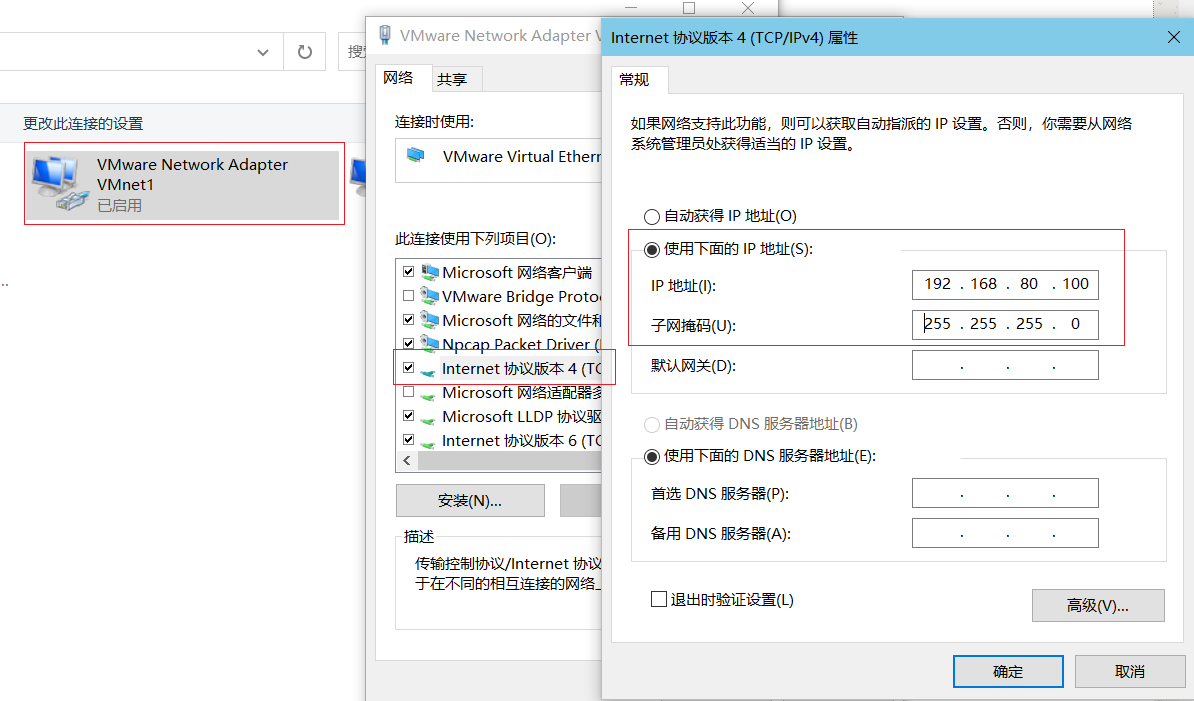Toggle the Internet 协议版本 6 checkbox

pos(408,440)
